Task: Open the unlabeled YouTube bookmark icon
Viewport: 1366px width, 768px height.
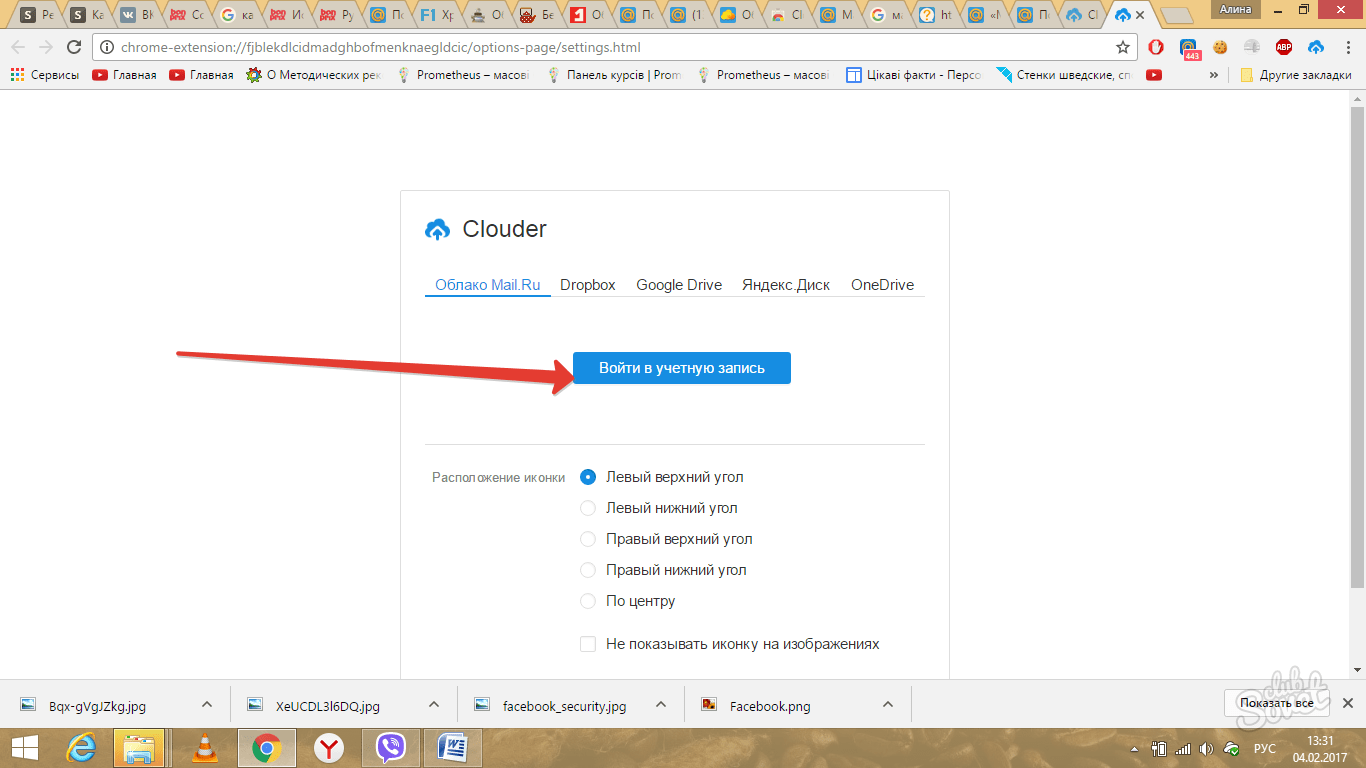Action: tap(1154, 75)
